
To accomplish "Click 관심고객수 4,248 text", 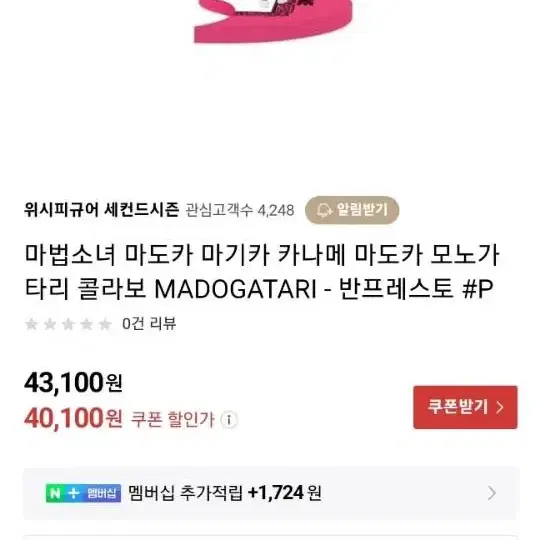I will (240, 210).
